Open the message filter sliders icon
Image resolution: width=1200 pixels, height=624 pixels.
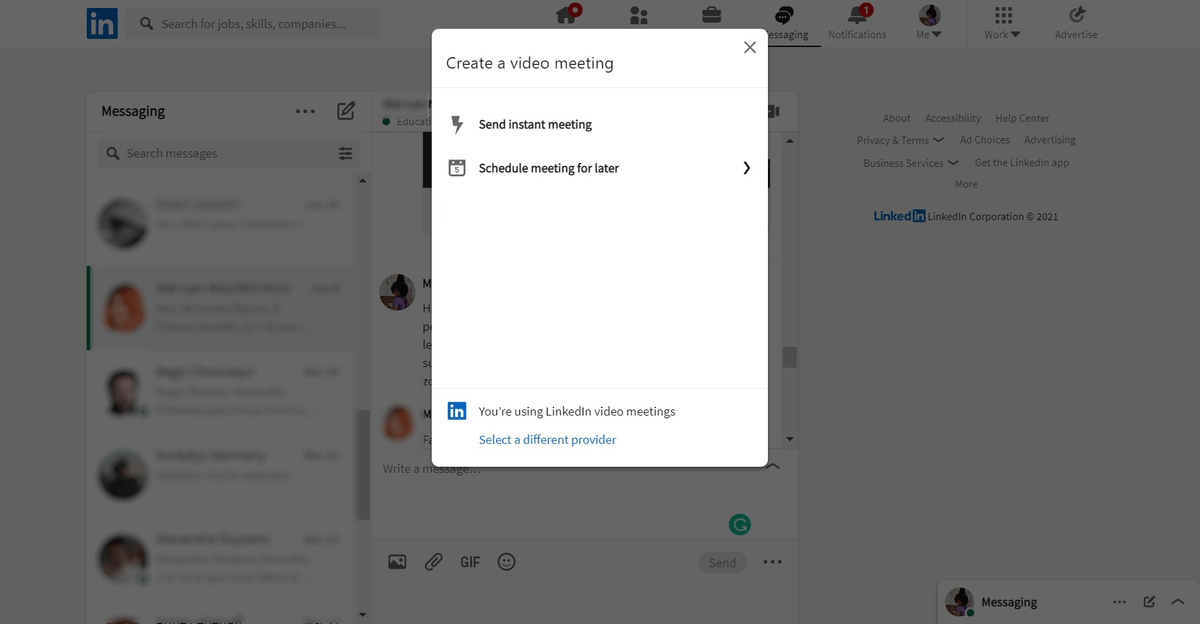[x=345, y=153]
